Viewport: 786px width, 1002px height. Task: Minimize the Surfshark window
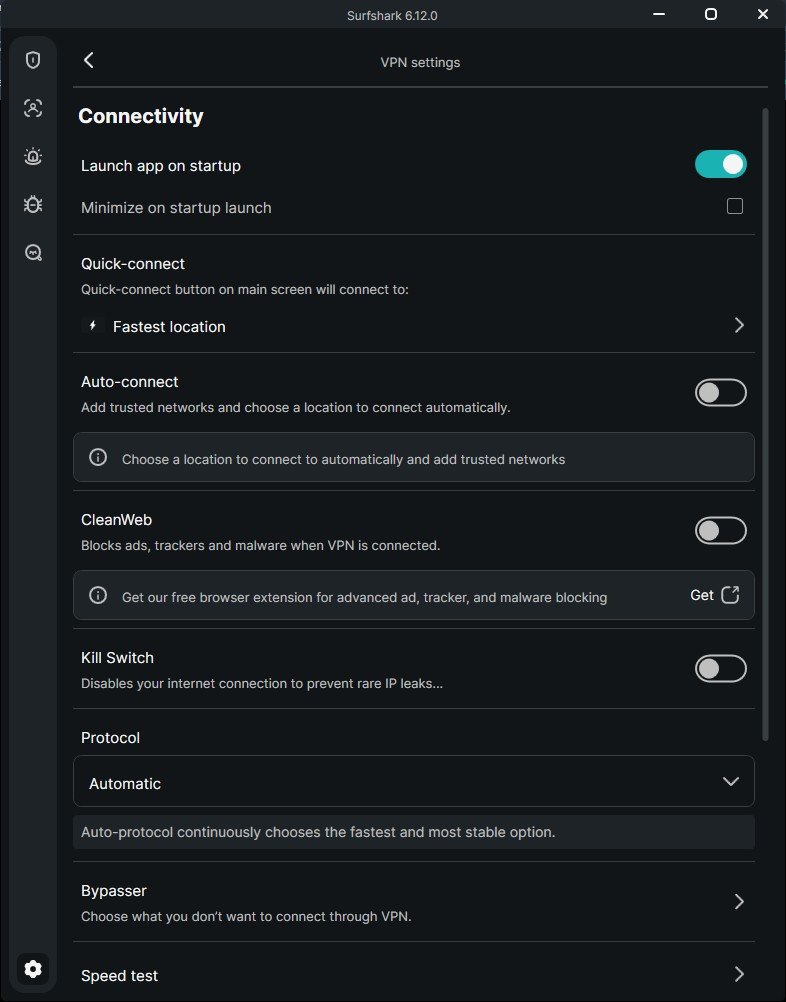tap(659, 14)
